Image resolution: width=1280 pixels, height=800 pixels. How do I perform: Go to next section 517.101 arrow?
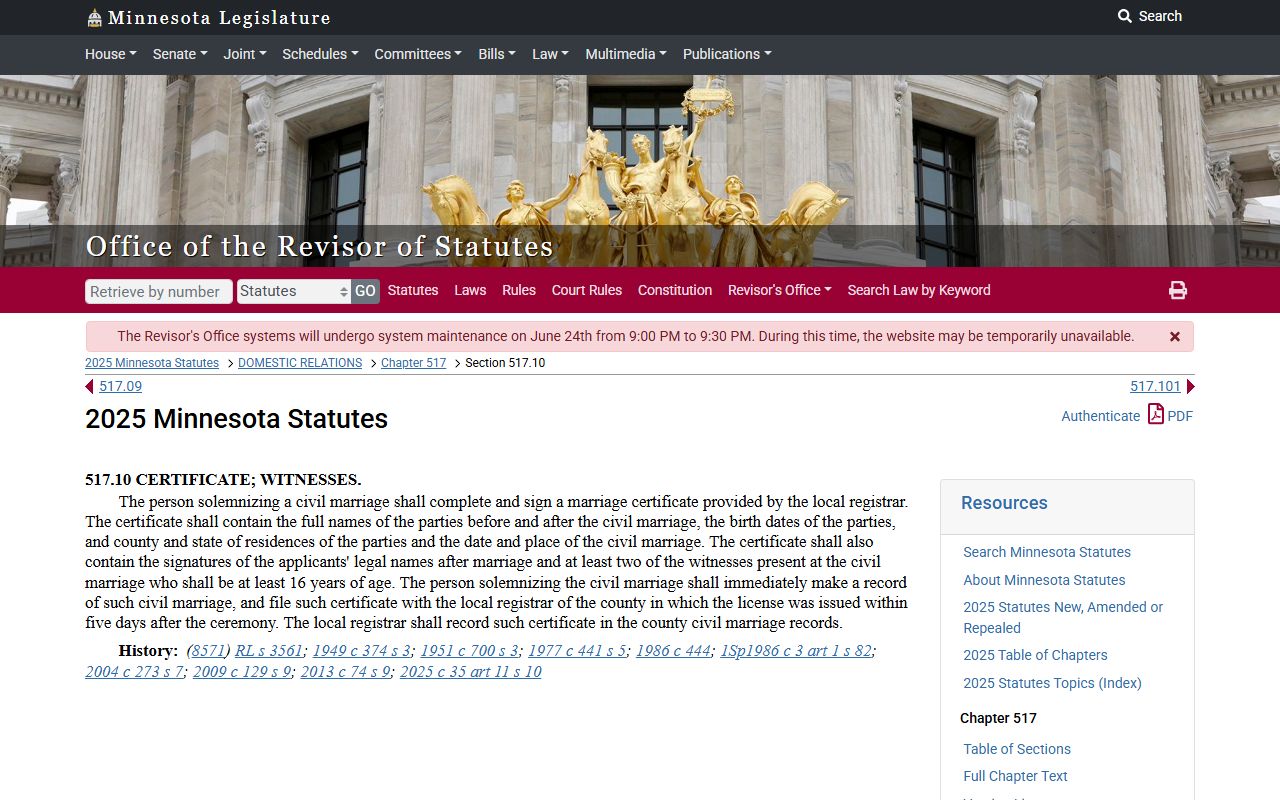(x=1190, y=386)
